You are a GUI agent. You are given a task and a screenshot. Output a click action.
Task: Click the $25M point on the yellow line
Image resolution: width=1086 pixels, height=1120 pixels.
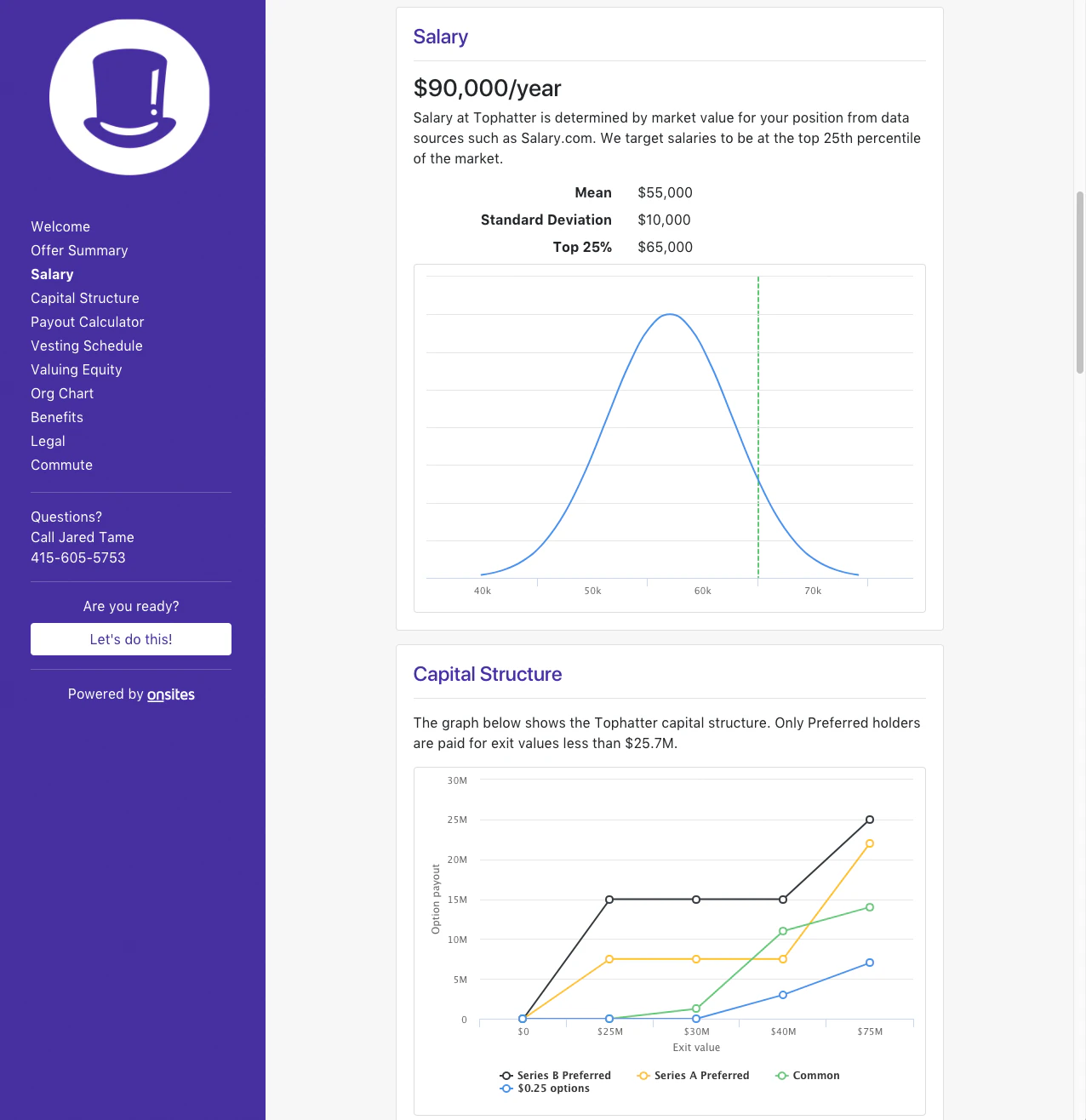tap(609, 958)
